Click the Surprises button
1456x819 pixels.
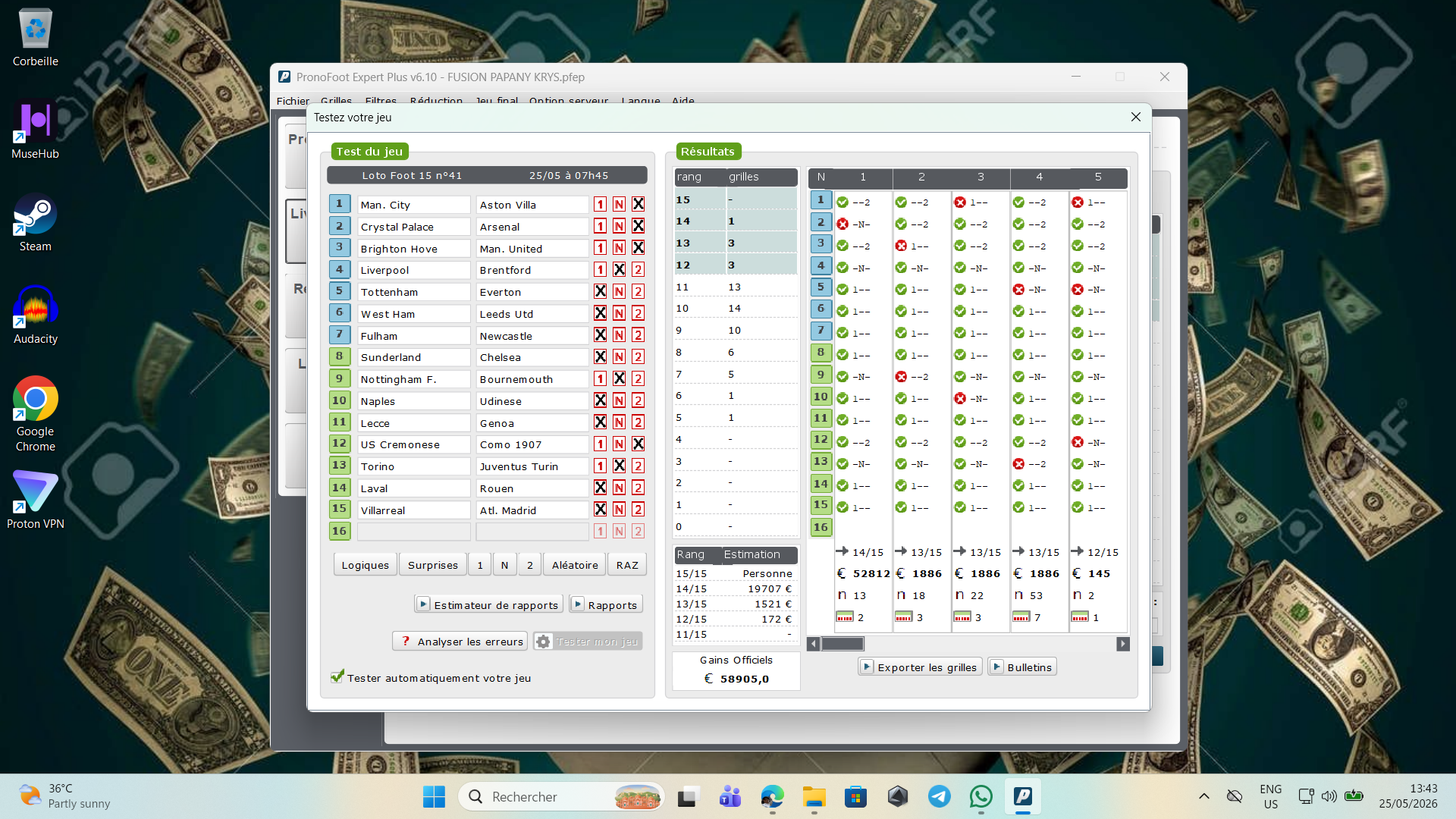pos(433,565)
